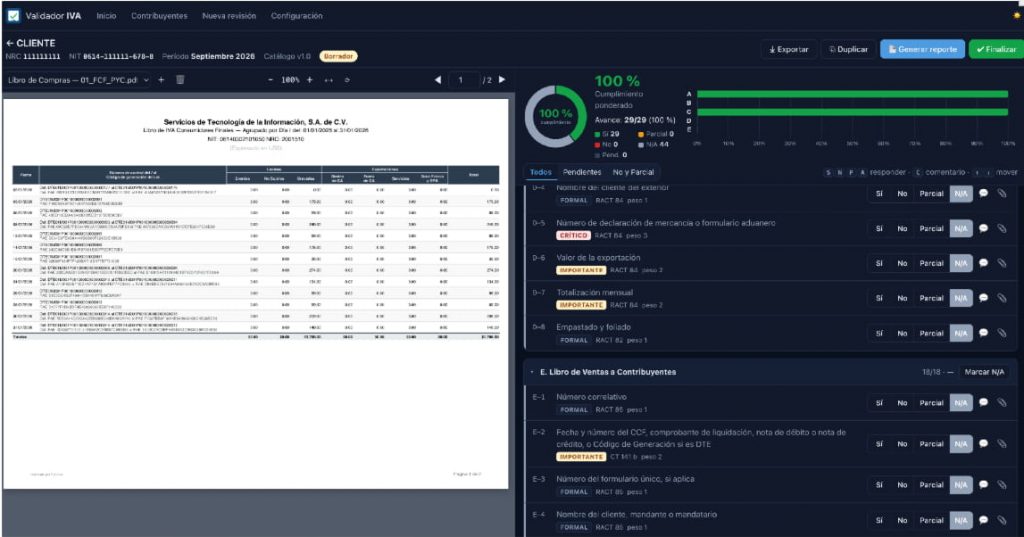Attach evidence to E-3 Número del formulario único
The image size is (1024, 537).
pos(1002,485)
